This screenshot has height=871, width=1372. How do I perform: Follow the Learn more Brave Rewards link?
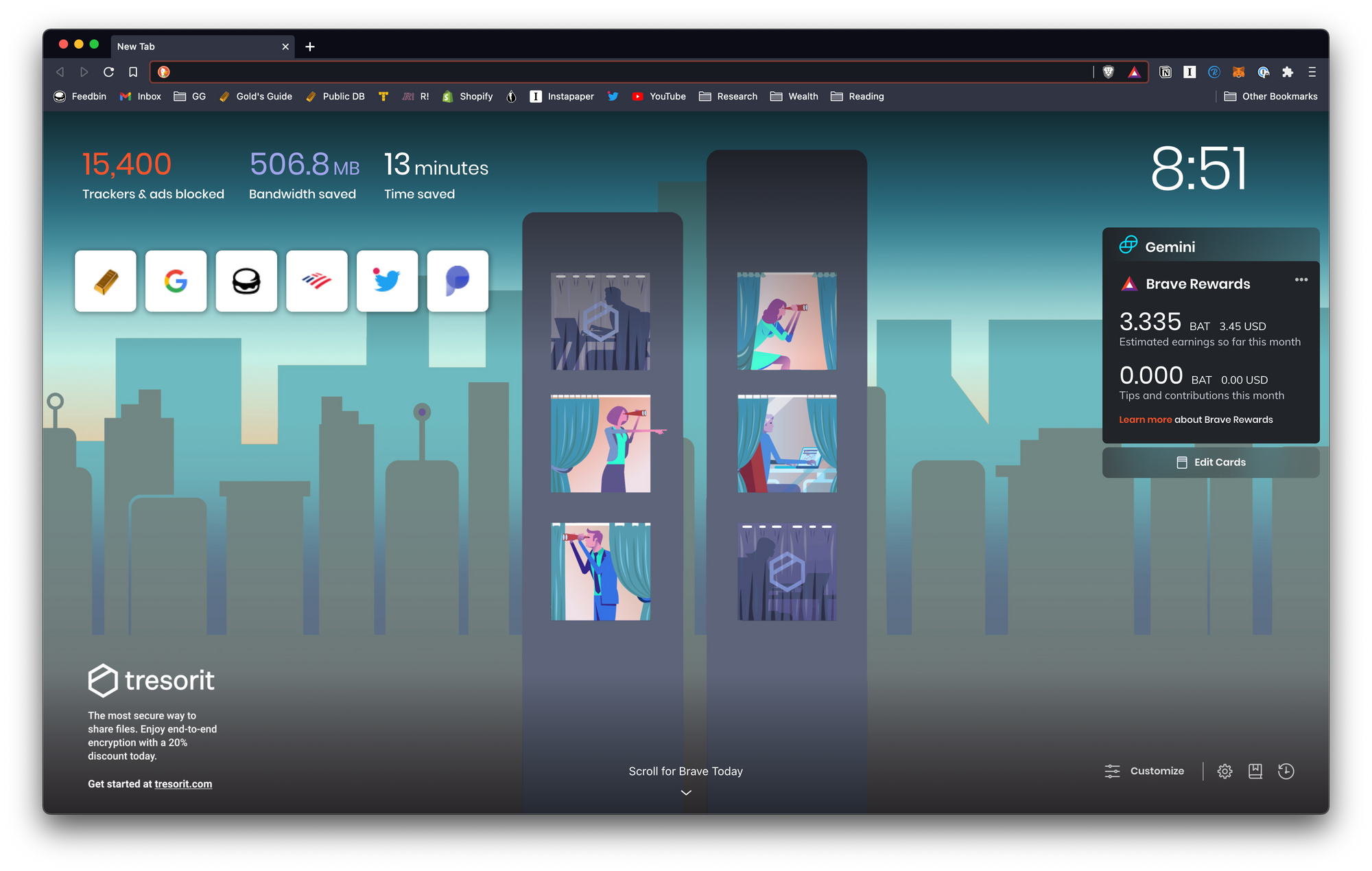pos(1145,420)
